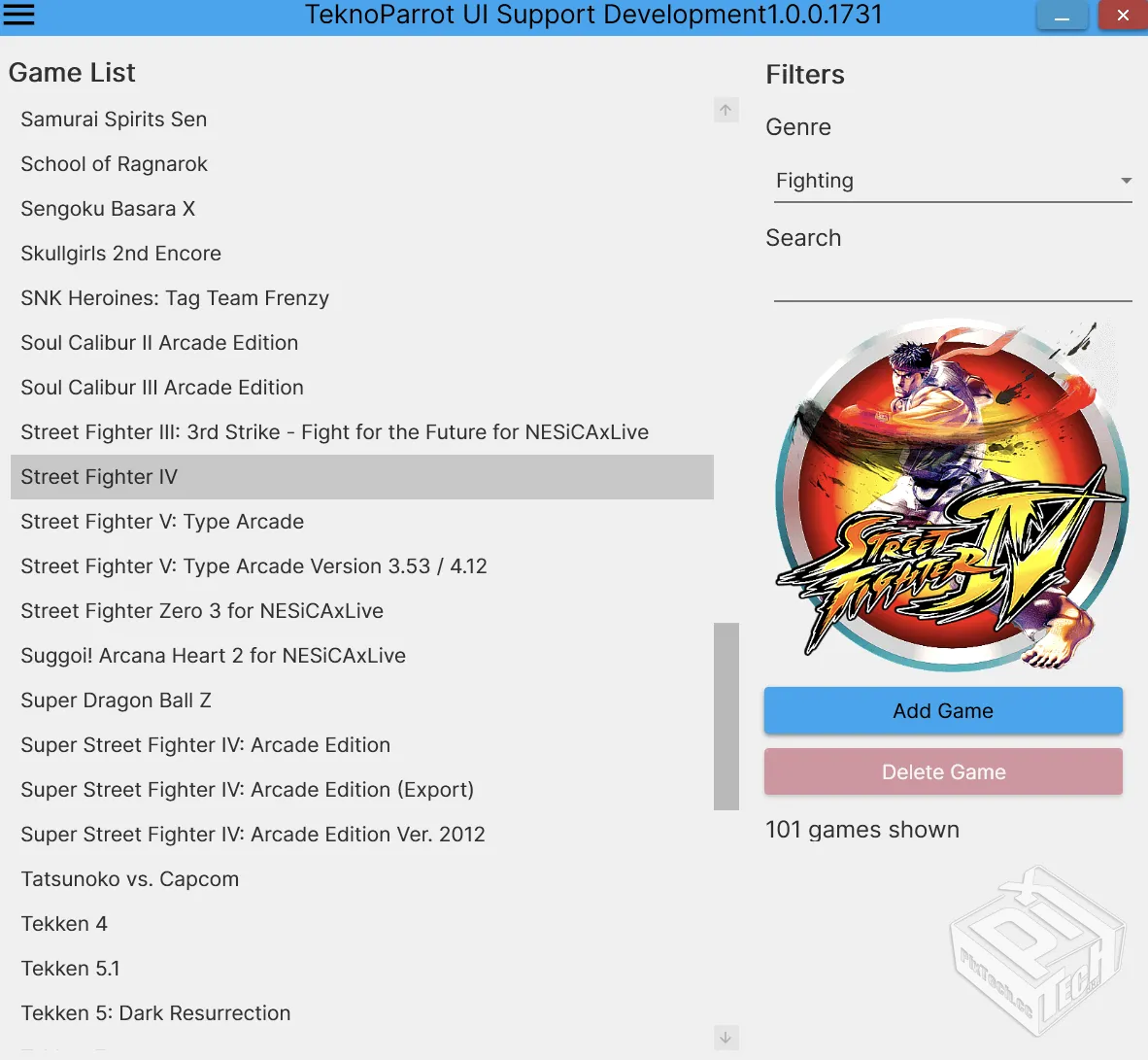The width and height of the screenshot is (1148, 1060).
Task: Minimize the TeknoParrot window
Action: 1062,17
